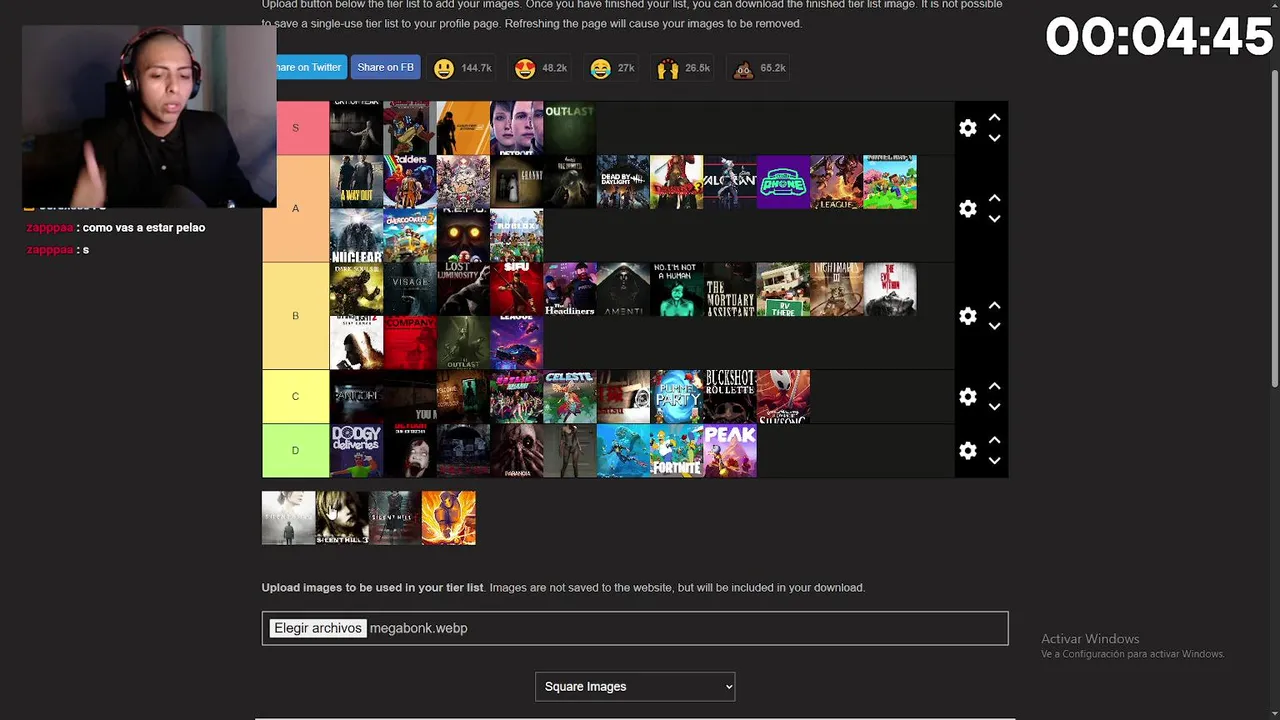Click the A Way Out game tile
This screenshot has height=720, width=1280.
point(356,182)
